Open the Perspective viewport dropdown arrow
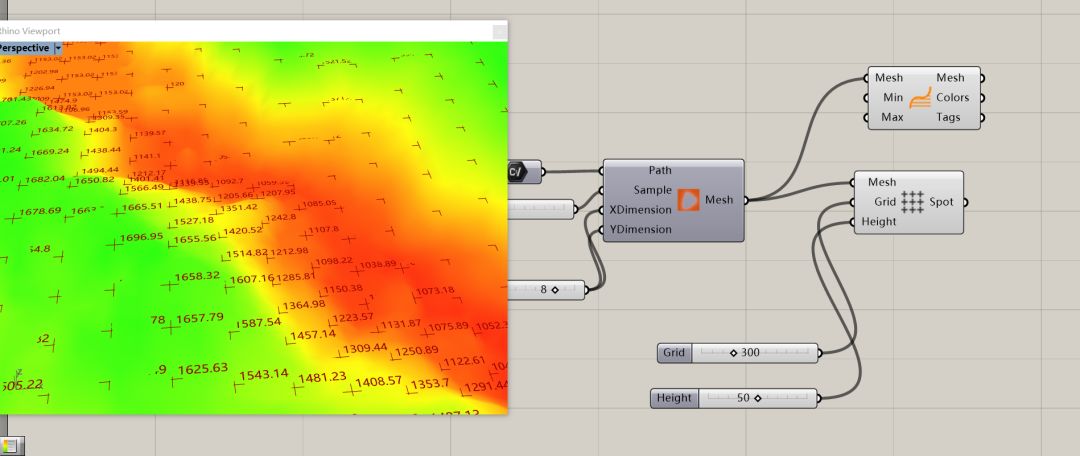This screenshot has width=1080, height=456. pyautogui.click(x=58, y=48)
